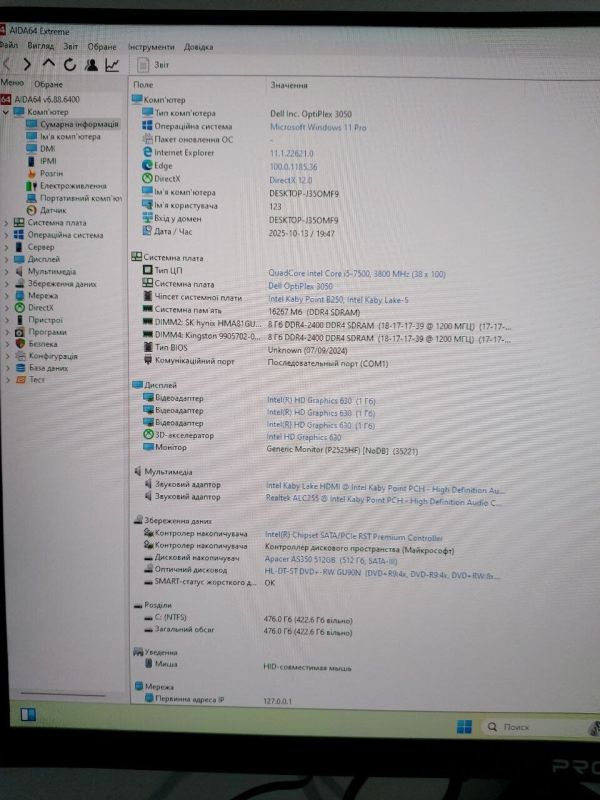
Task: Expand the Операційна система tree node
Action: click(6, 235)
